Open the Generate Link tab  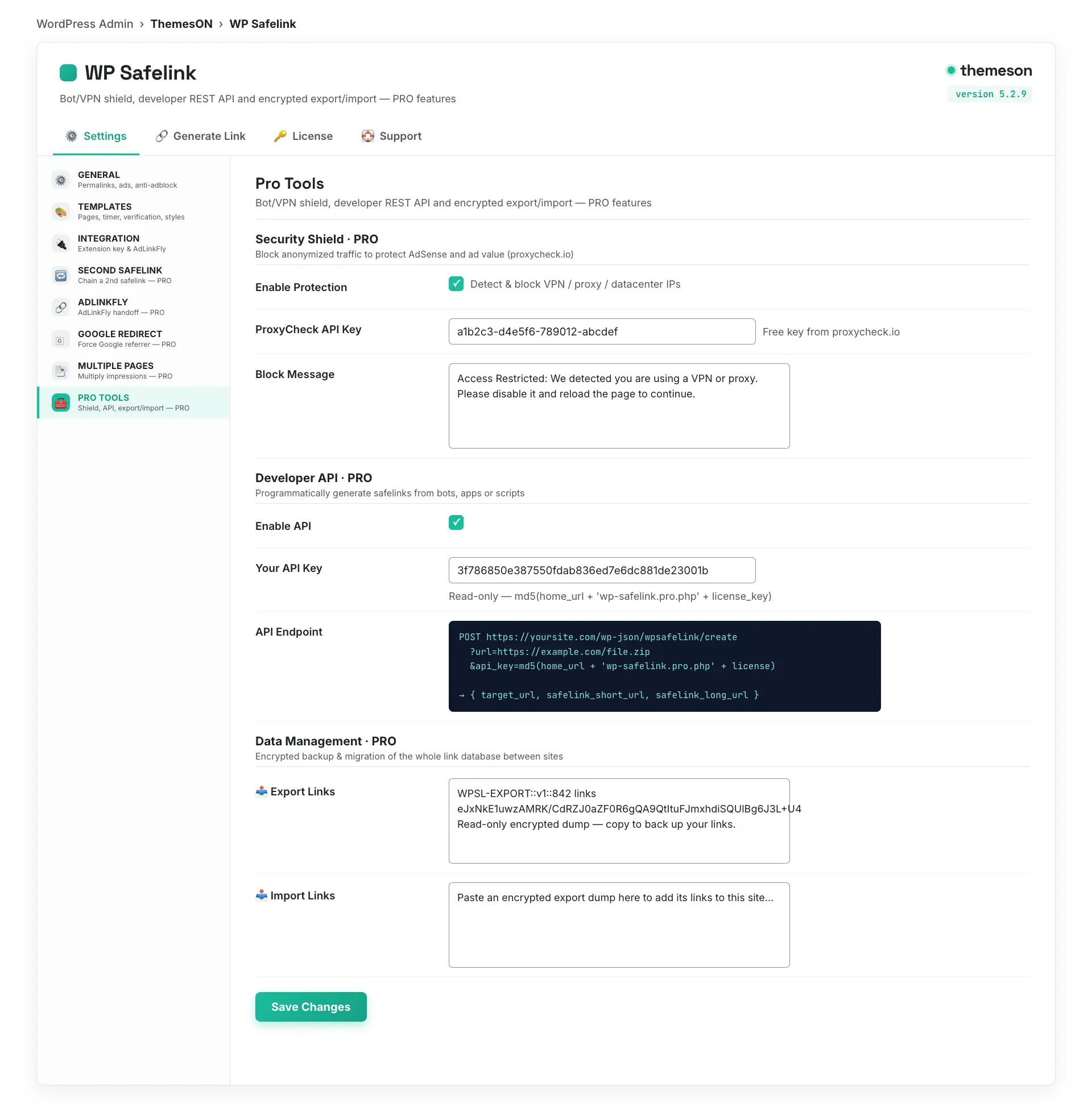pos(200,136)
